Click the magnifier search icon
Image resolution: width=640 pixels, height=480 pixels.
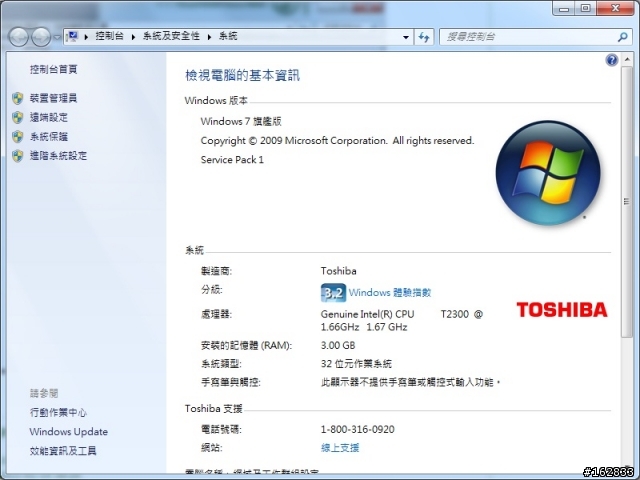coord(623,37)
